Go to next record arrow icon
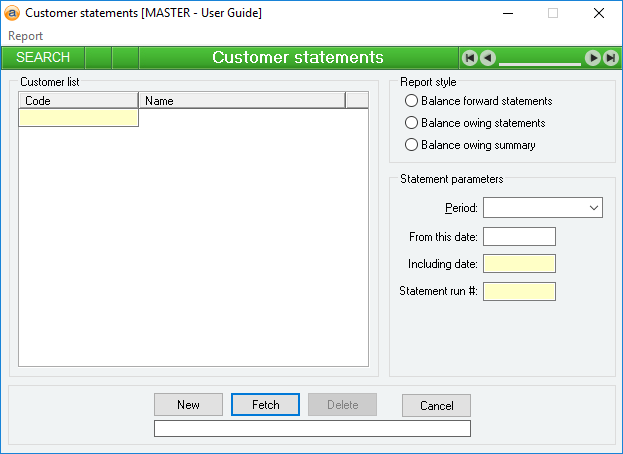623x454 pixels. [x=593, y=58]
